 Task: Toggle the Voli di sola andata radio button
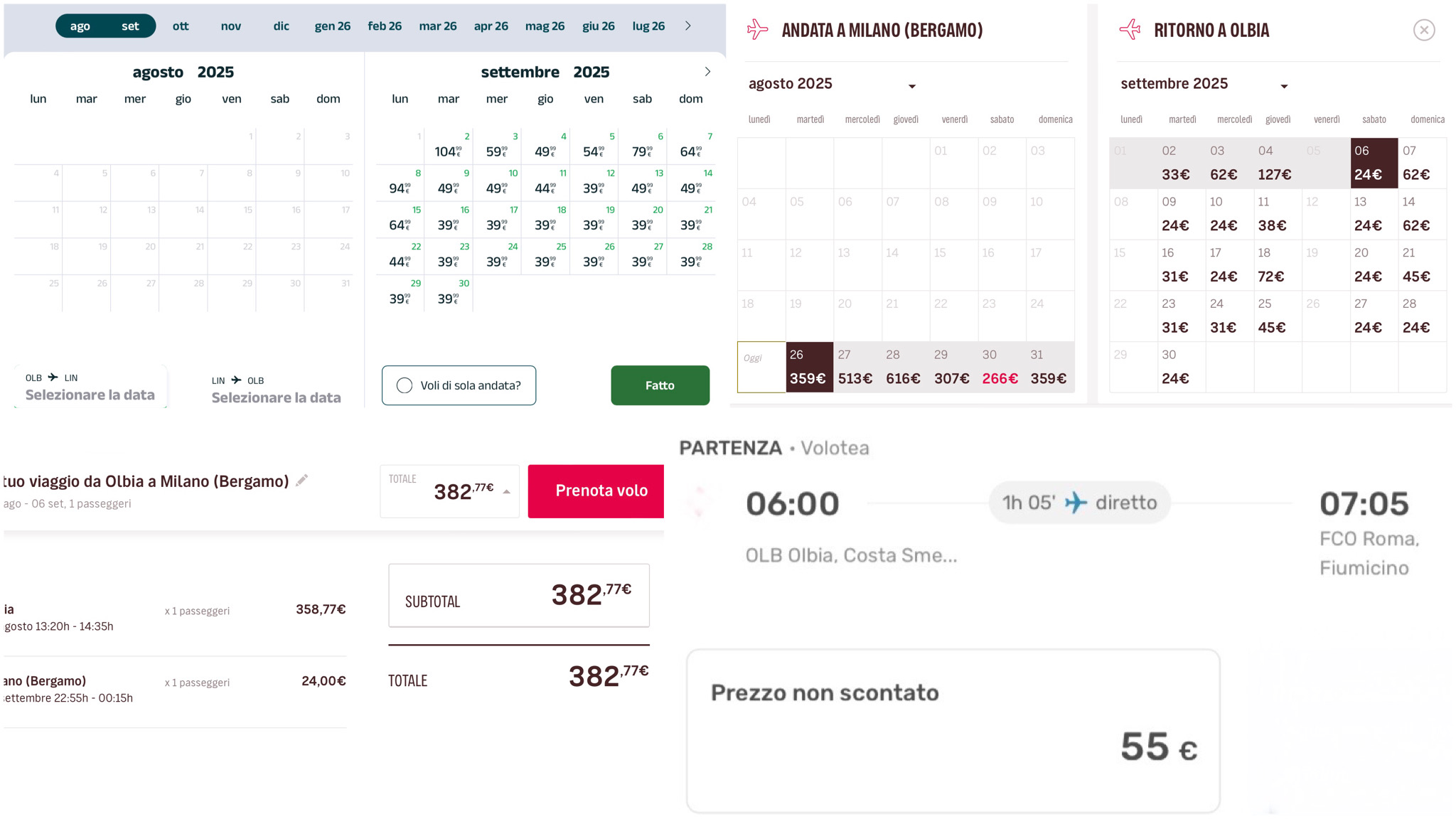click(x=405, y=385)
